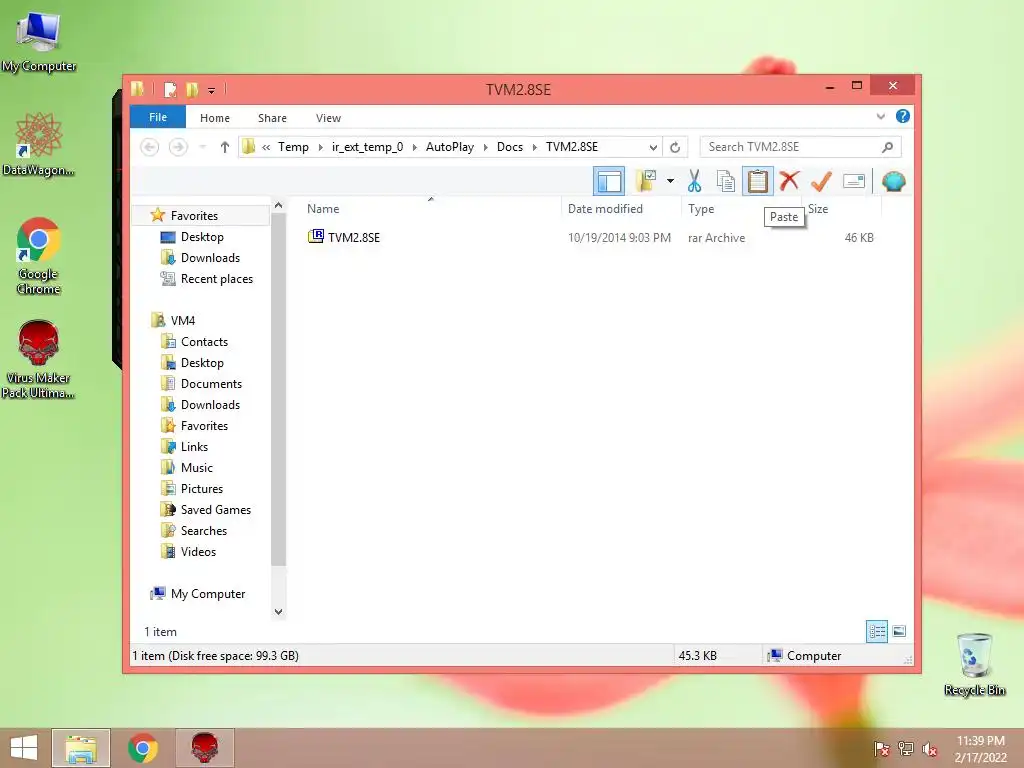1024x768 pixels.
Task: Go forward with the Forward arrow
Action: (x=178, y=147)
